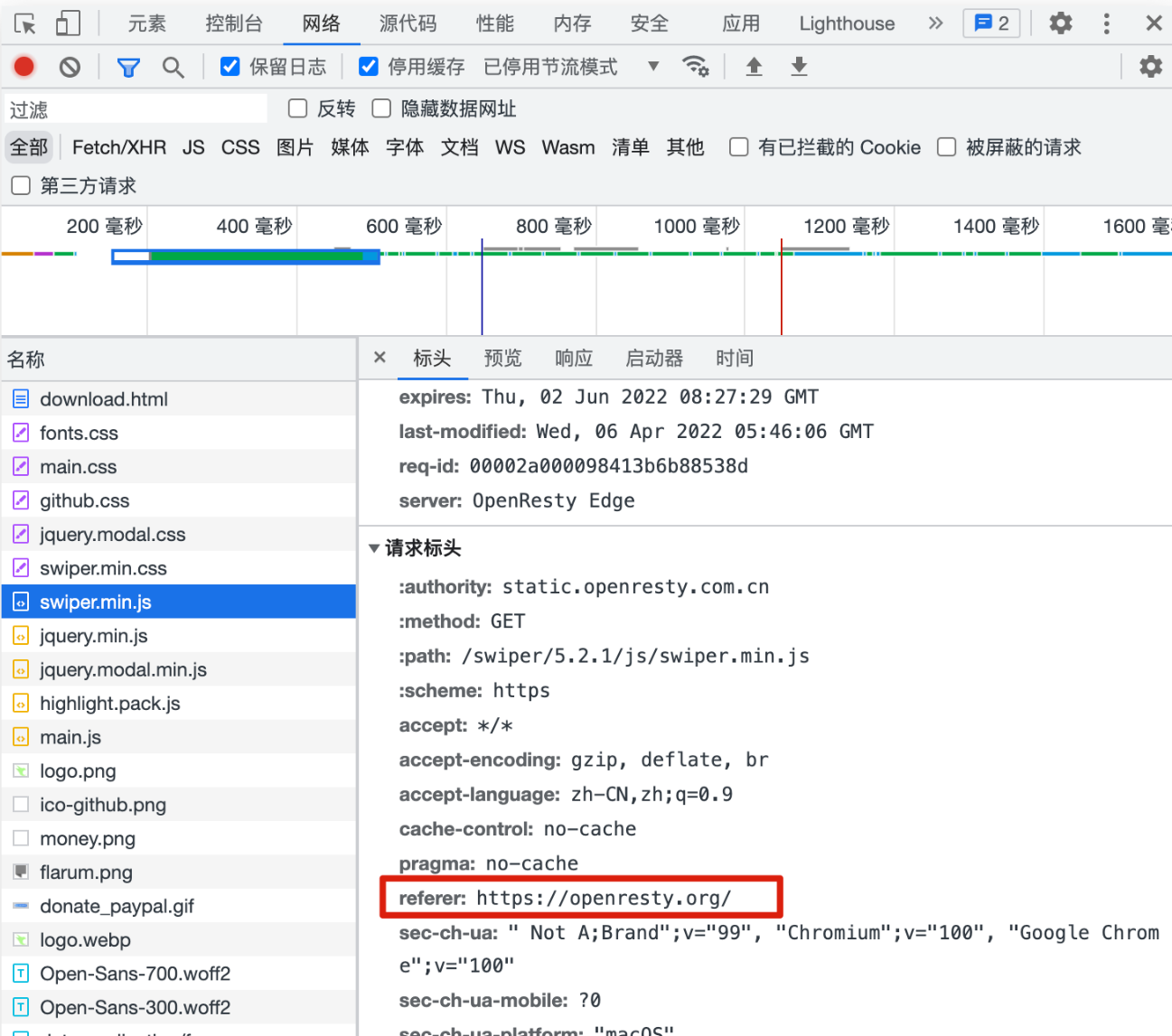The width and height of the screenshot is (1172, 1036).
Task: Open the 启动器 tab of request
Action: click(654, 358)
